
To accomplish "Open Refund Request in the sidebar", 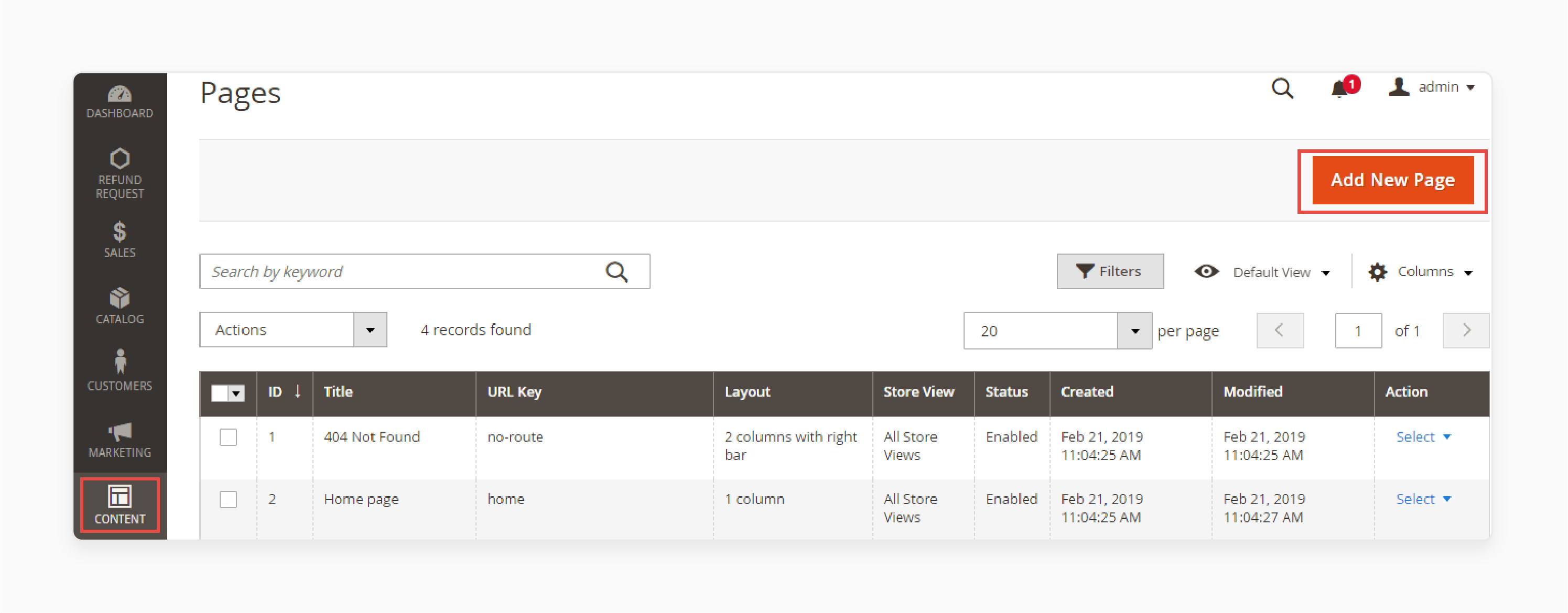I will 120,174.
